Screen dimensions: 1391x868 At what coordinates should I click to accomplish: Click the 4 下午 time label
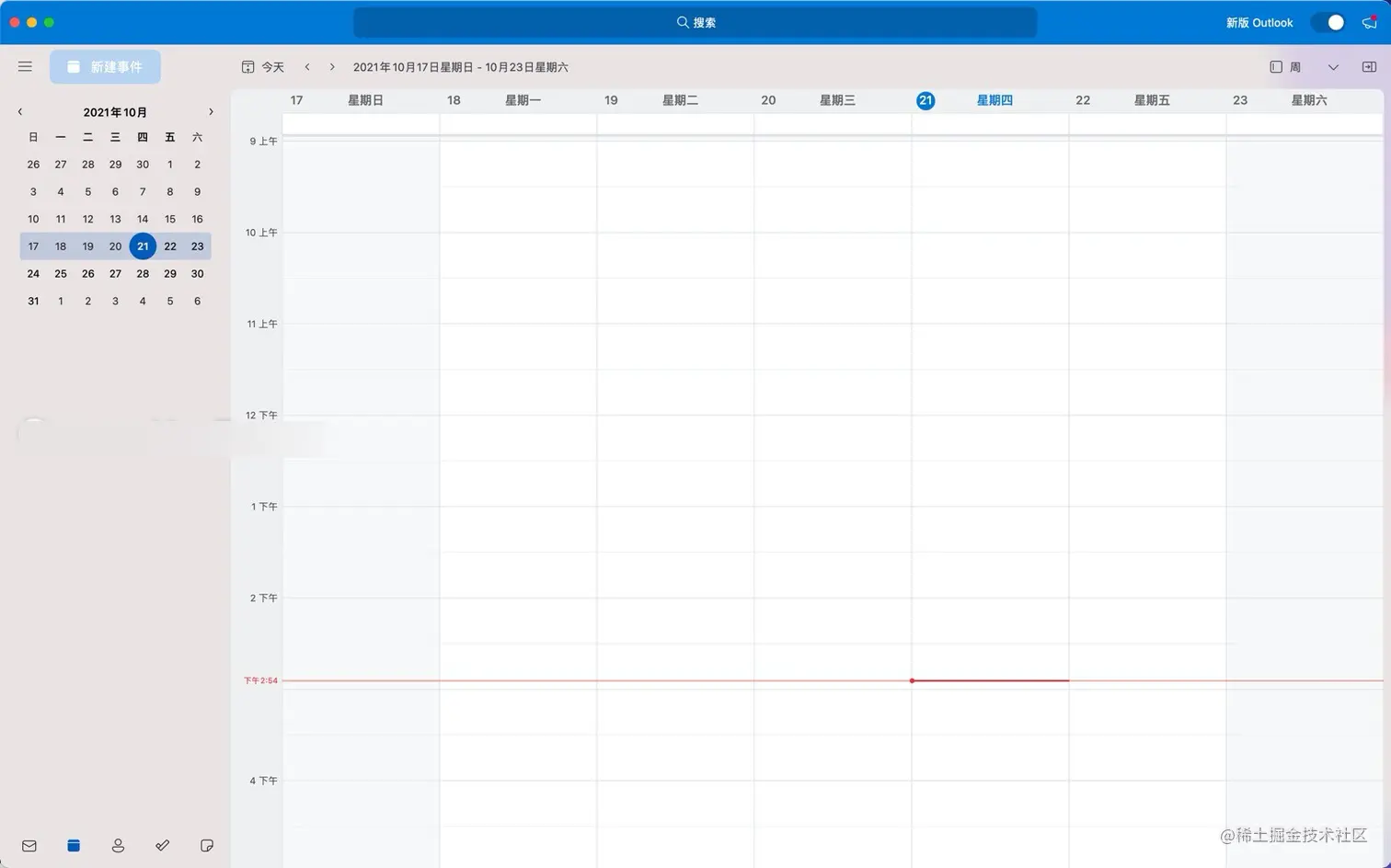(263, 781)
